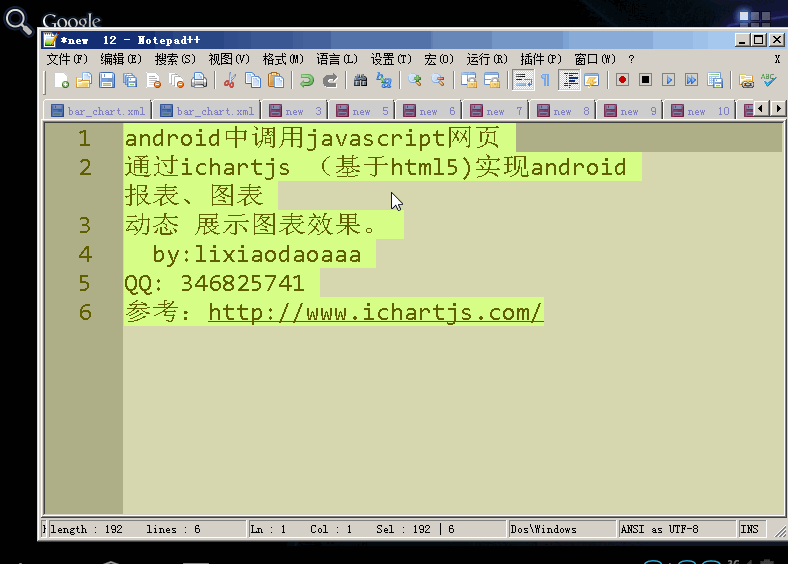Click the http://www.ichartjs.com/ link
The image size is (788, 564).
click(375, 312)
